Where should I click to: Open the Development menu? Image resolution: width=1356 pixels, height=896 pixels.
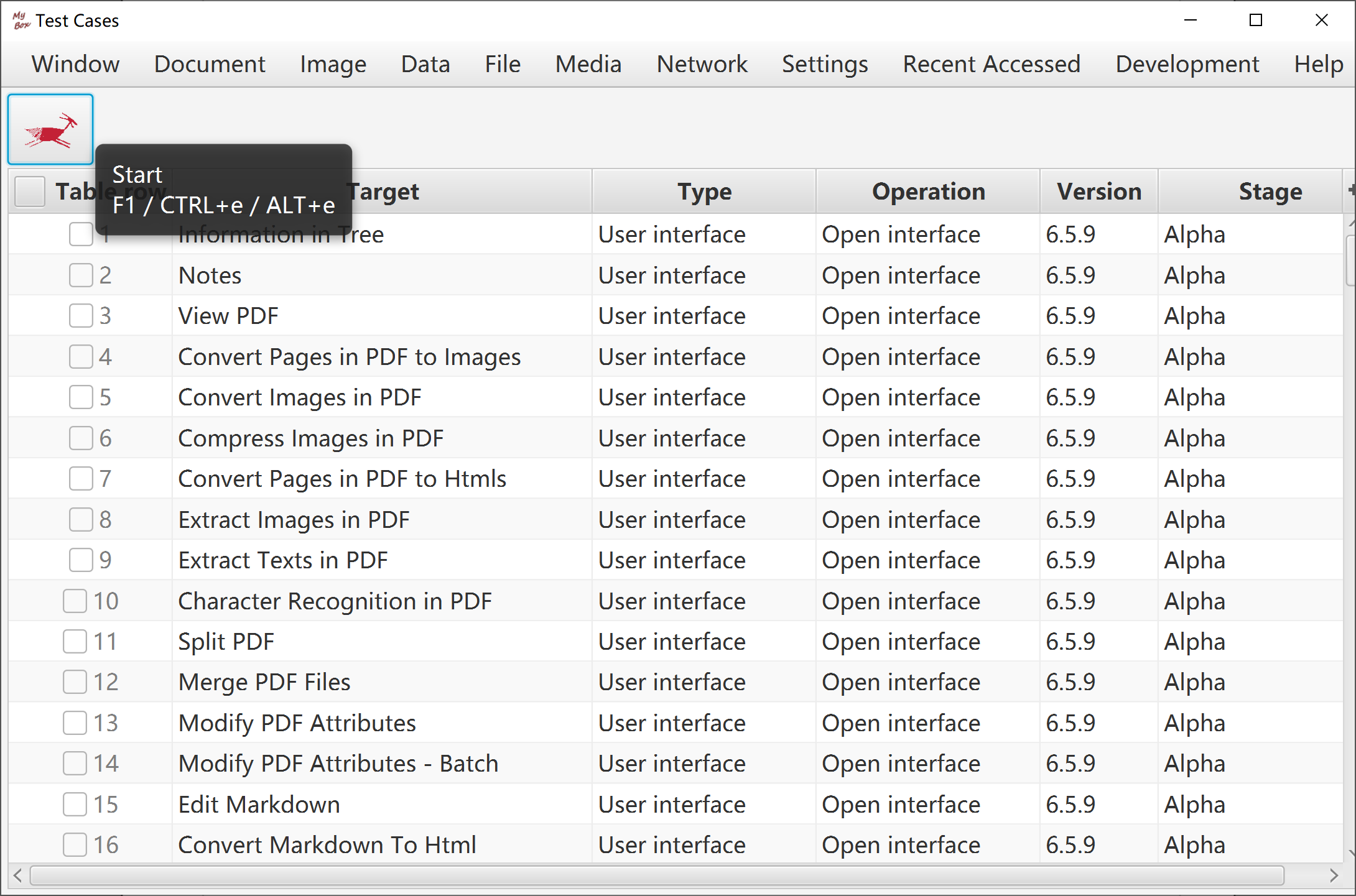pyautogui.click(x=1187, y=64)
